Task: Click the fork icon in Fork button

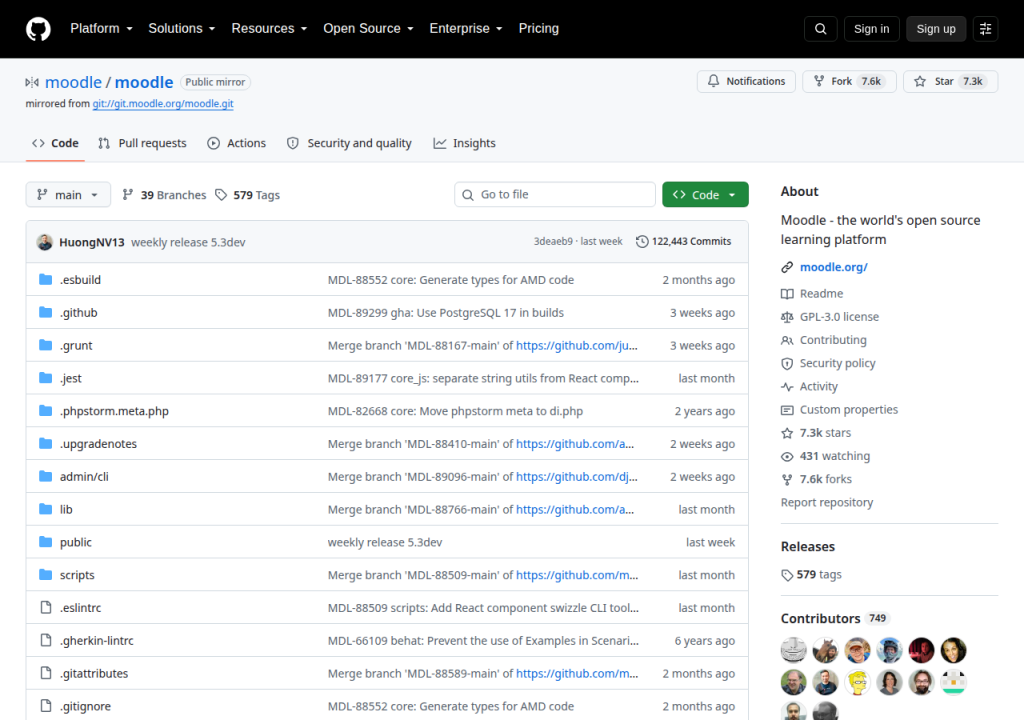Action: pos(819,81)
